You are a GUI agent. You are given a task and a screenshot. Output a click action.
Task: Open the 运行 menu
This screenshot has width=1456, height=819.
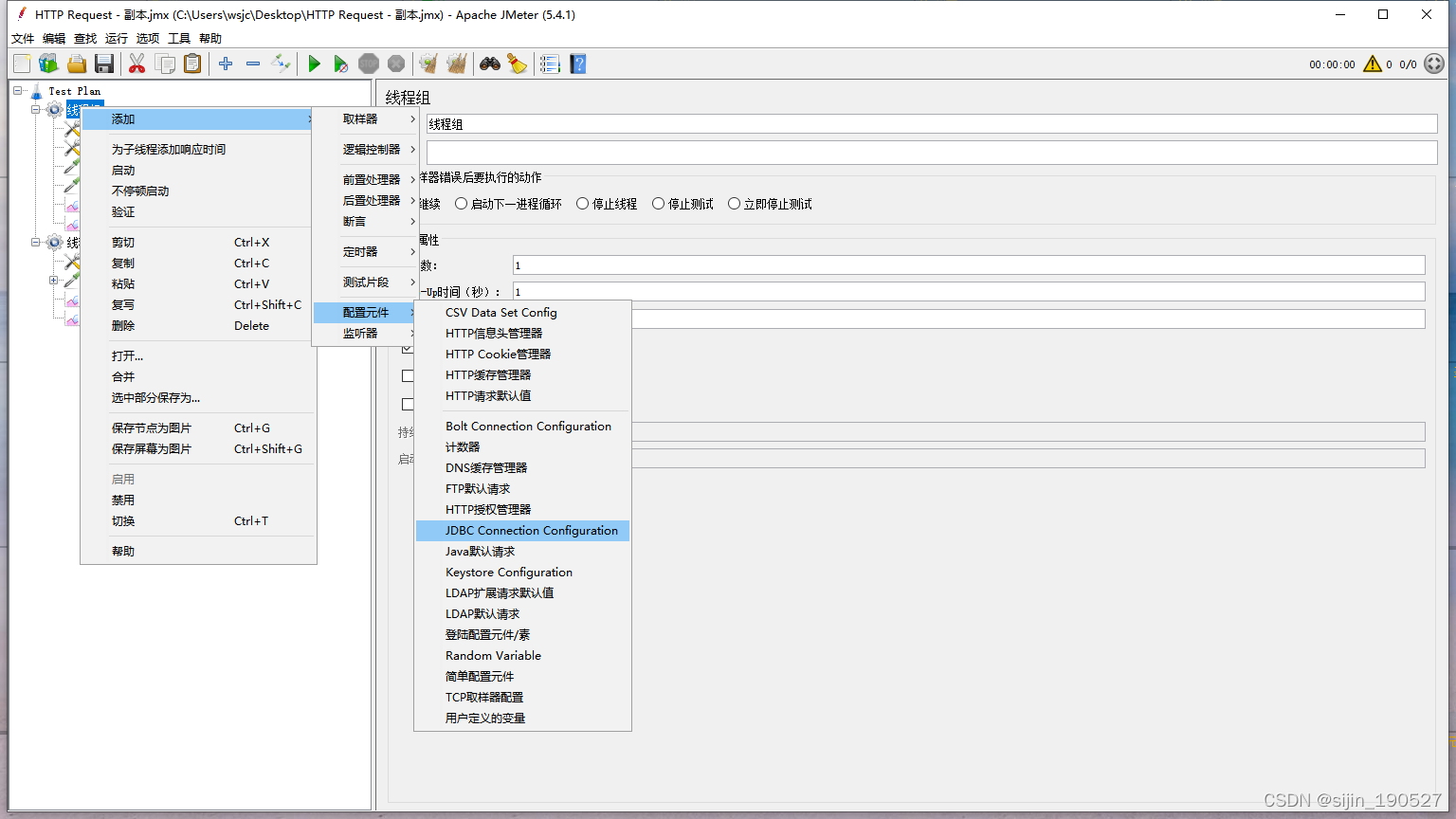pyautogui.click(x=117, y=39)
